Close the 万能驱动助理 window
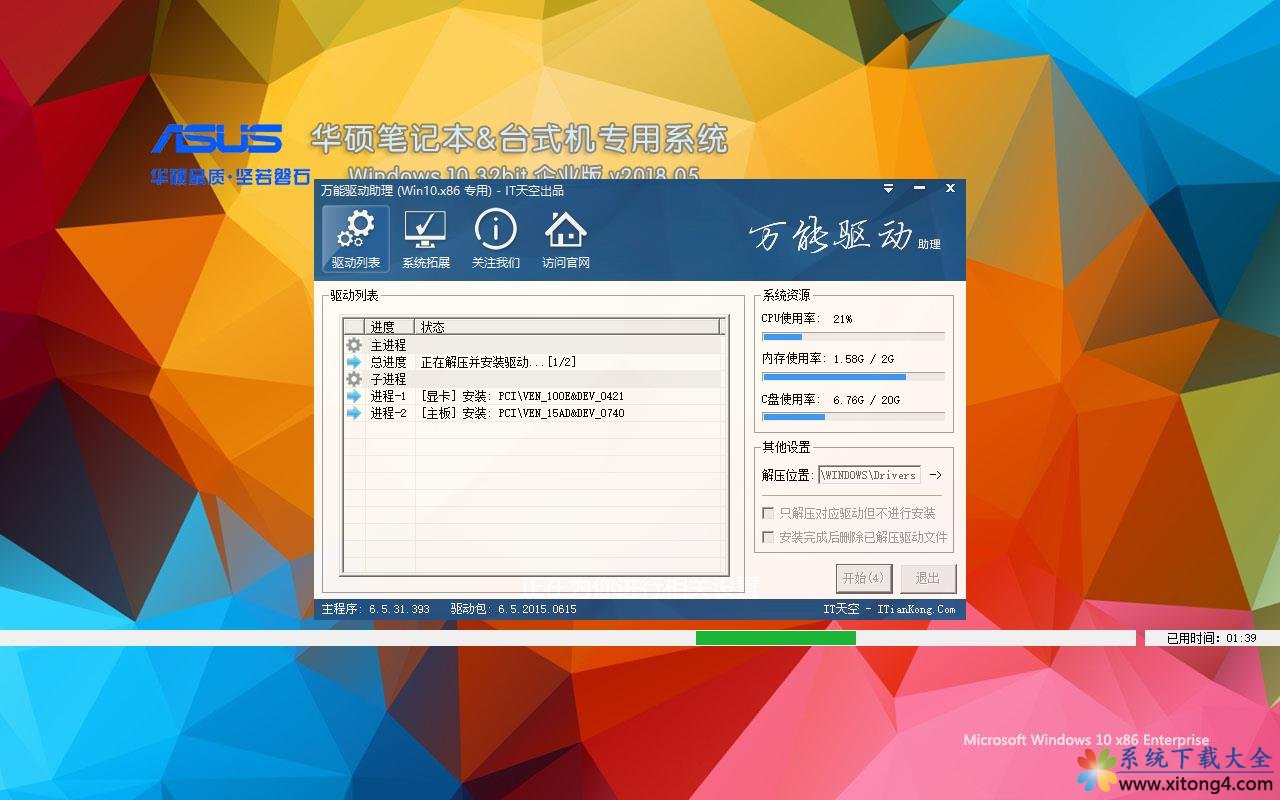 pos(950,188)
